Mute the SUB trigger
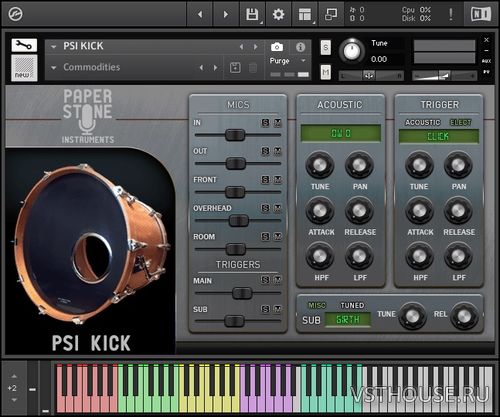Screen dimensions: 500x417 click(x=277, y=309)
